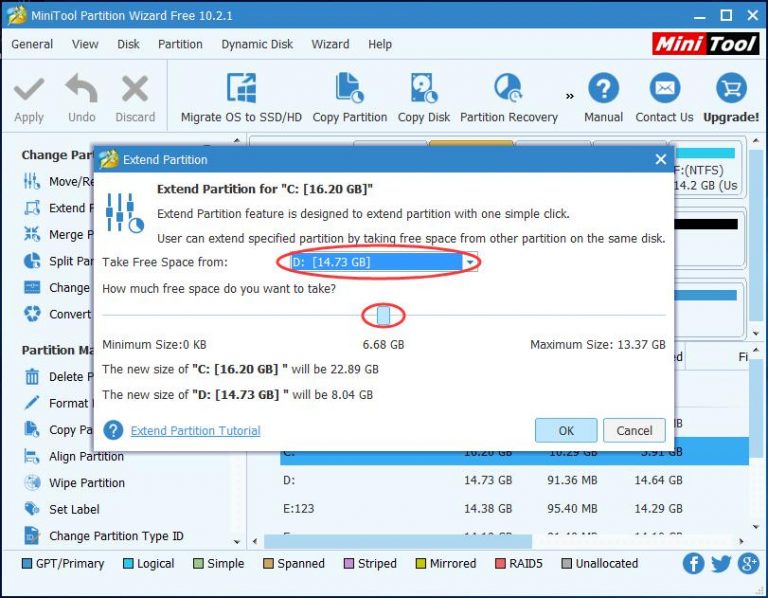Open the Disk menu
Viewport: 768px width, 598px height.
coord(128,44)
